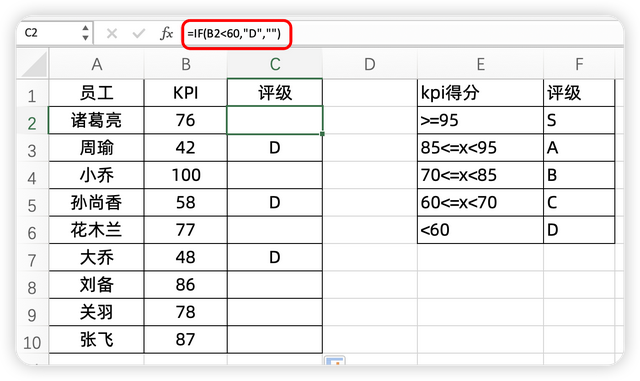Click the Name Box stepper arrows
The width and height of the screenshot is (640, 381).
[x=85, y=33]
